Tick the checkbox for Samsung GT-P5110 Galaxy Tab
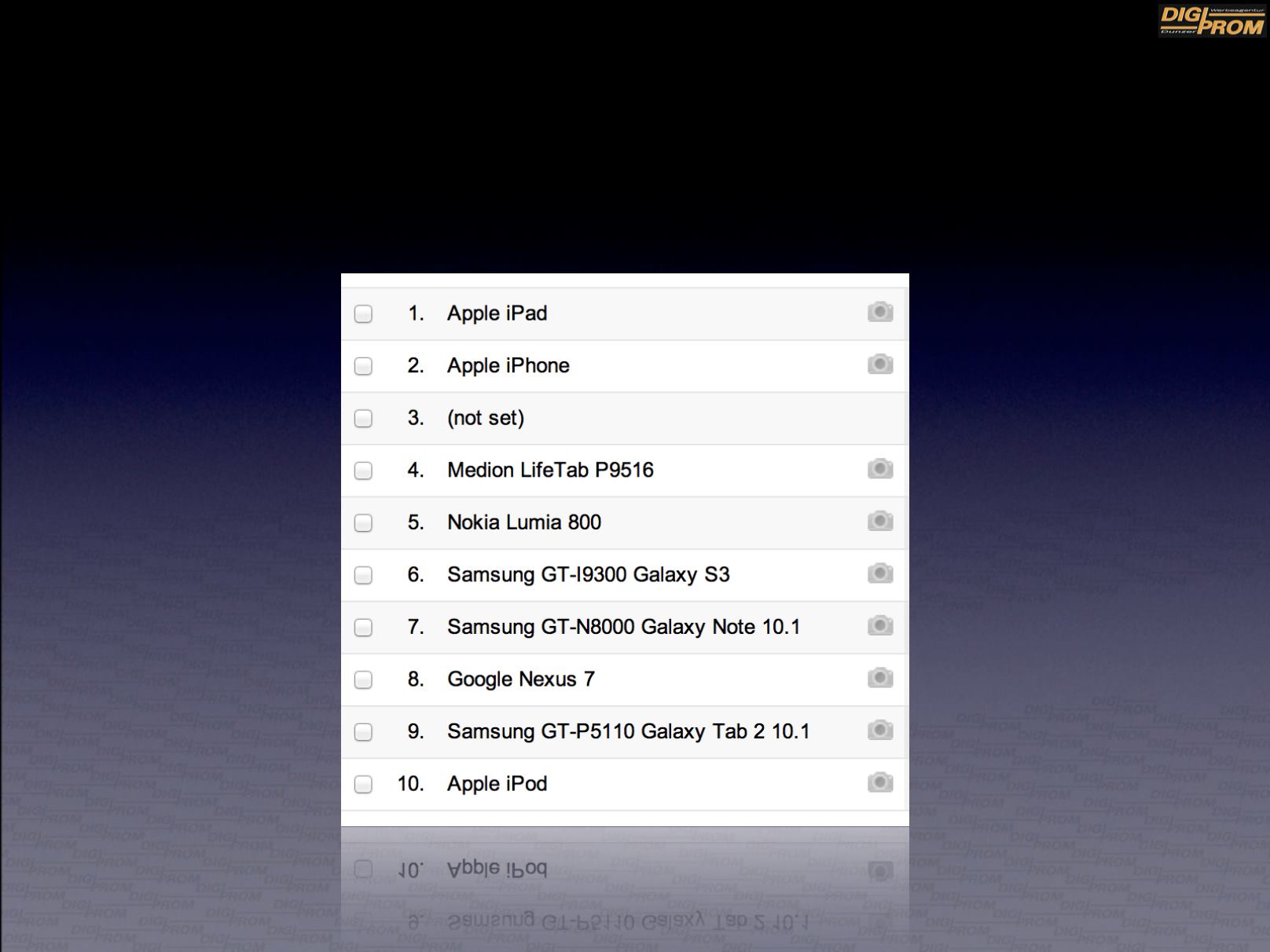Screen dimensions: 1270x952 (x=363, y=732)
